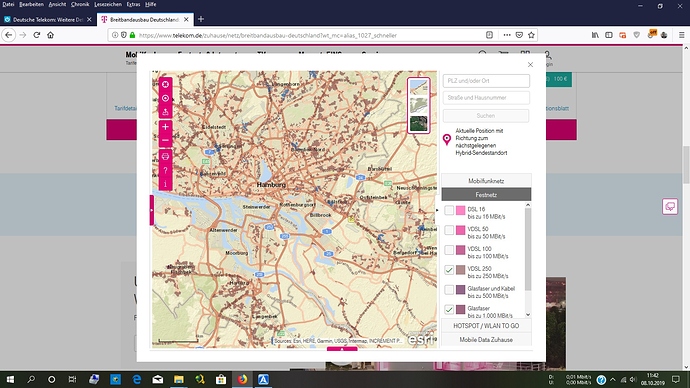Image resolution: width=690 pixels, height=388 pixels.
Task: Close the map dialog overlay
Action: coord(530,65)
